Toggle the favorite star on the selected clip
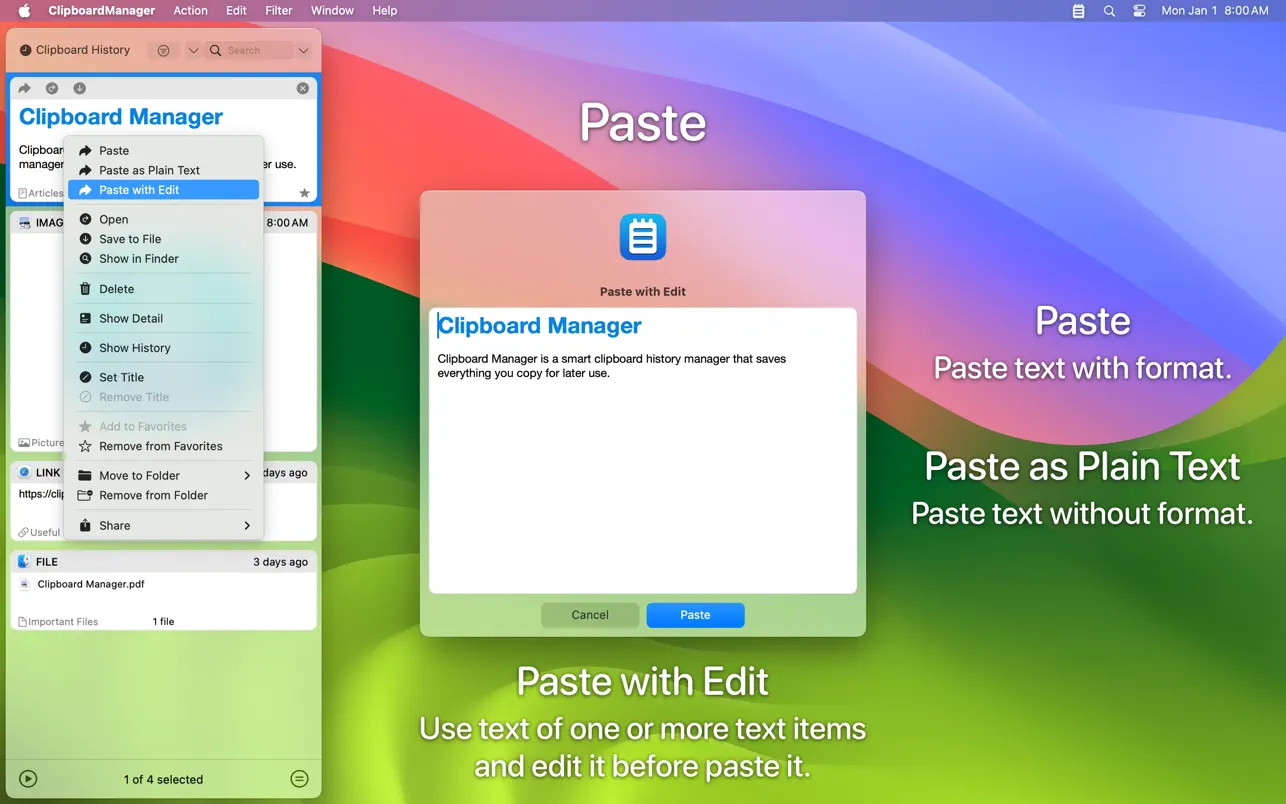1286x804 pixels. coord(304,193)
